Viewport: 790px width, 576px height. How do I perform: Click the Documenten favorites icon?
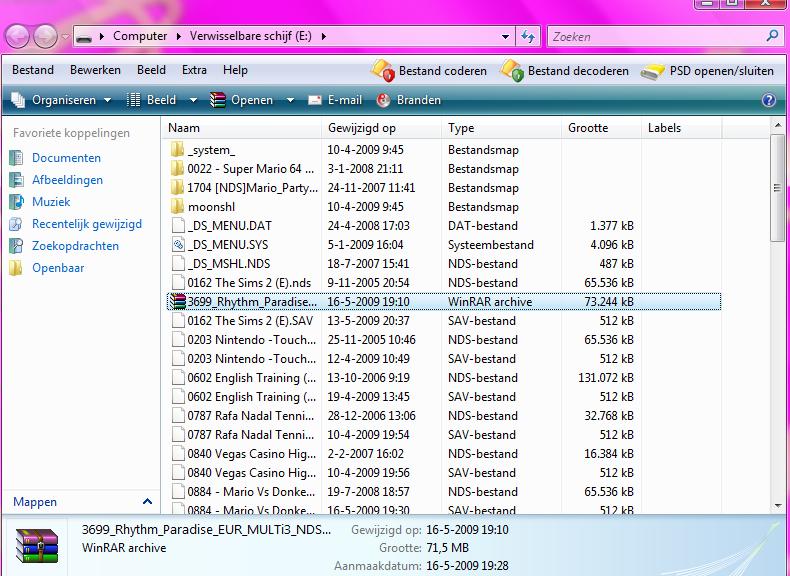[16, 158]
